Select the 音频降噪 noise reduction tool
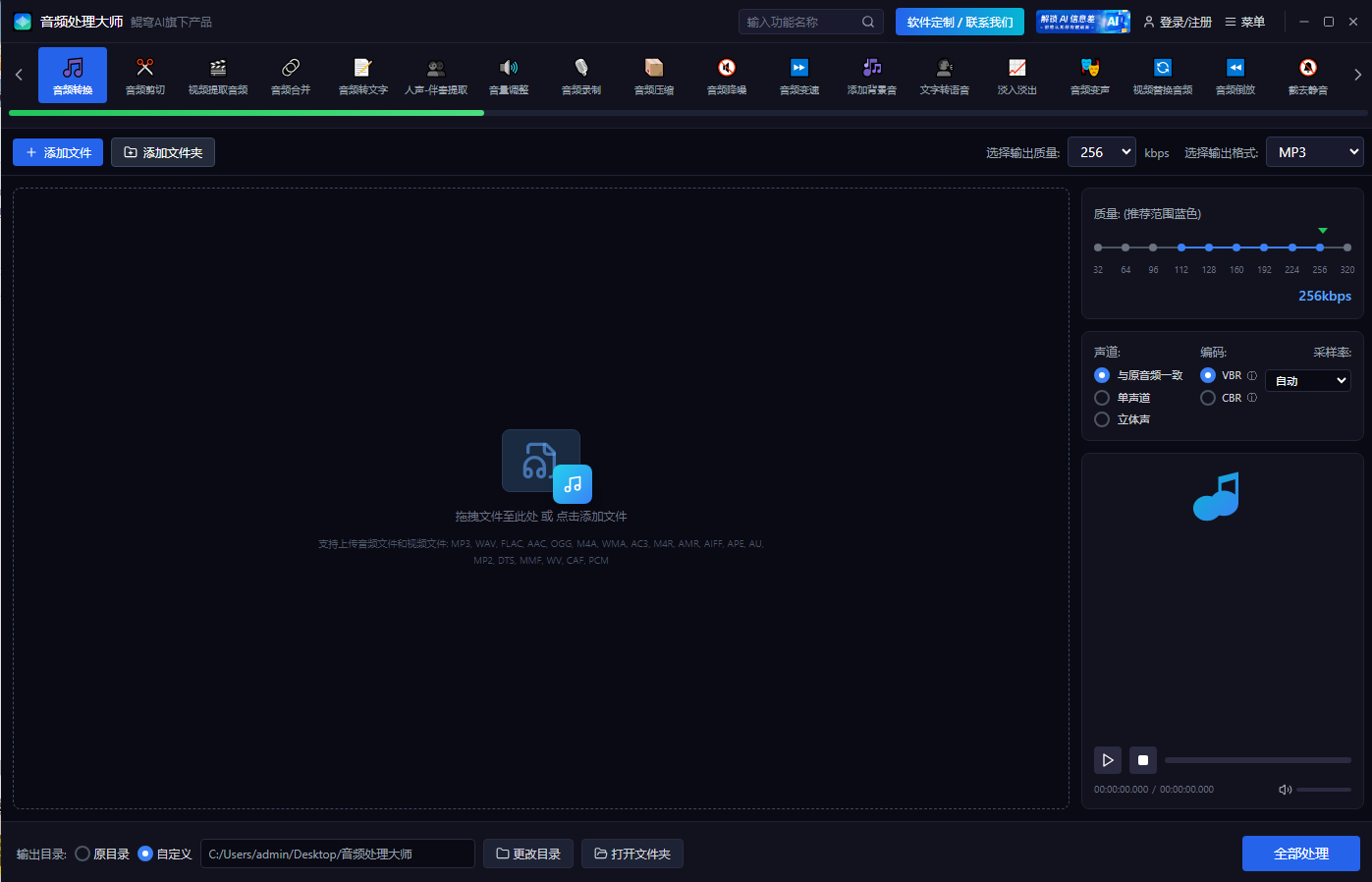The height and width of the screenshot is (882, 1372). click(727, 75)
